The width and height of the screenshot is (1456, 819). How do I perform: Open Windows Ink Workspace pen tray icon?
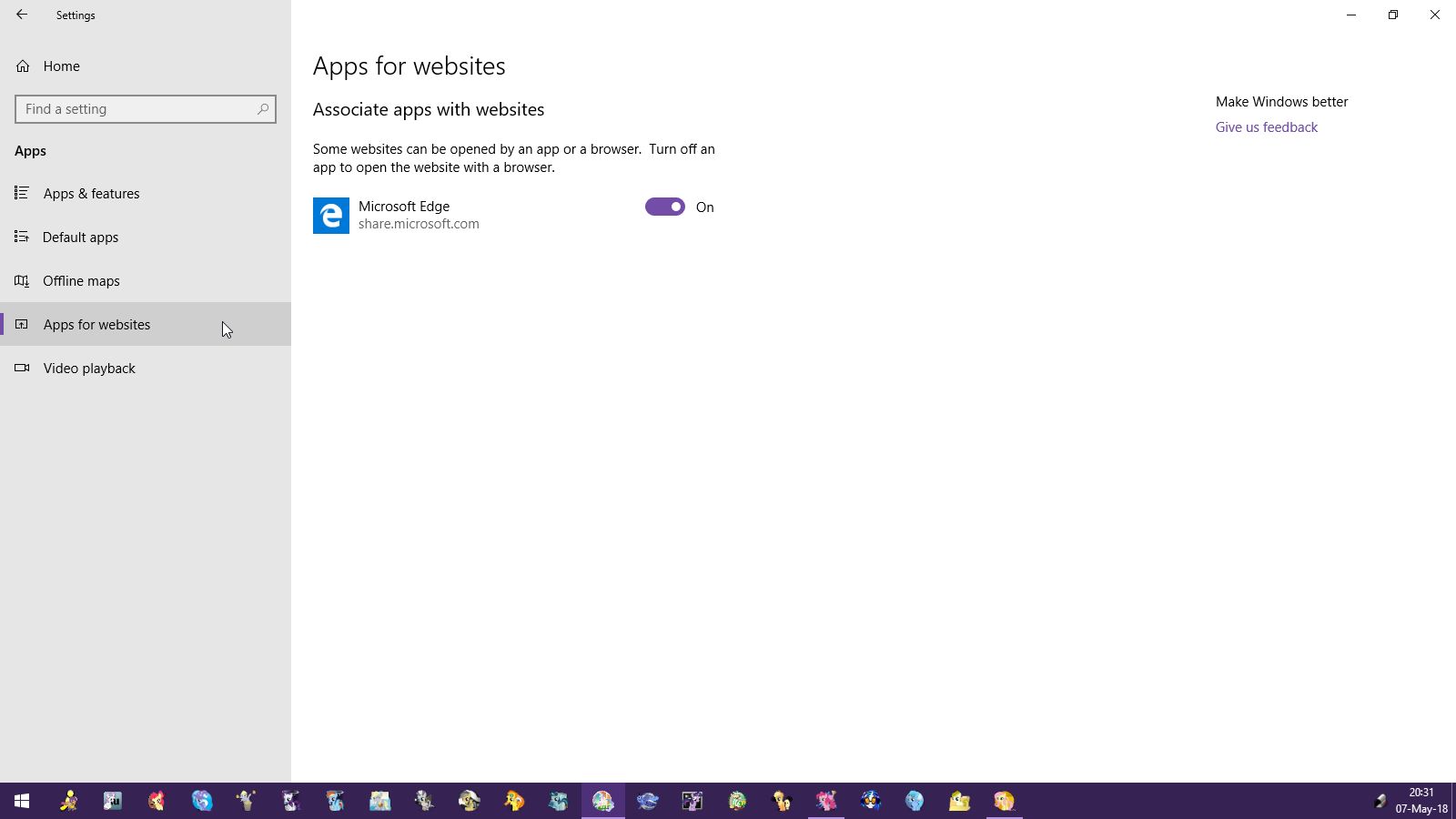pyautogui.click(x=1380, y=801)
